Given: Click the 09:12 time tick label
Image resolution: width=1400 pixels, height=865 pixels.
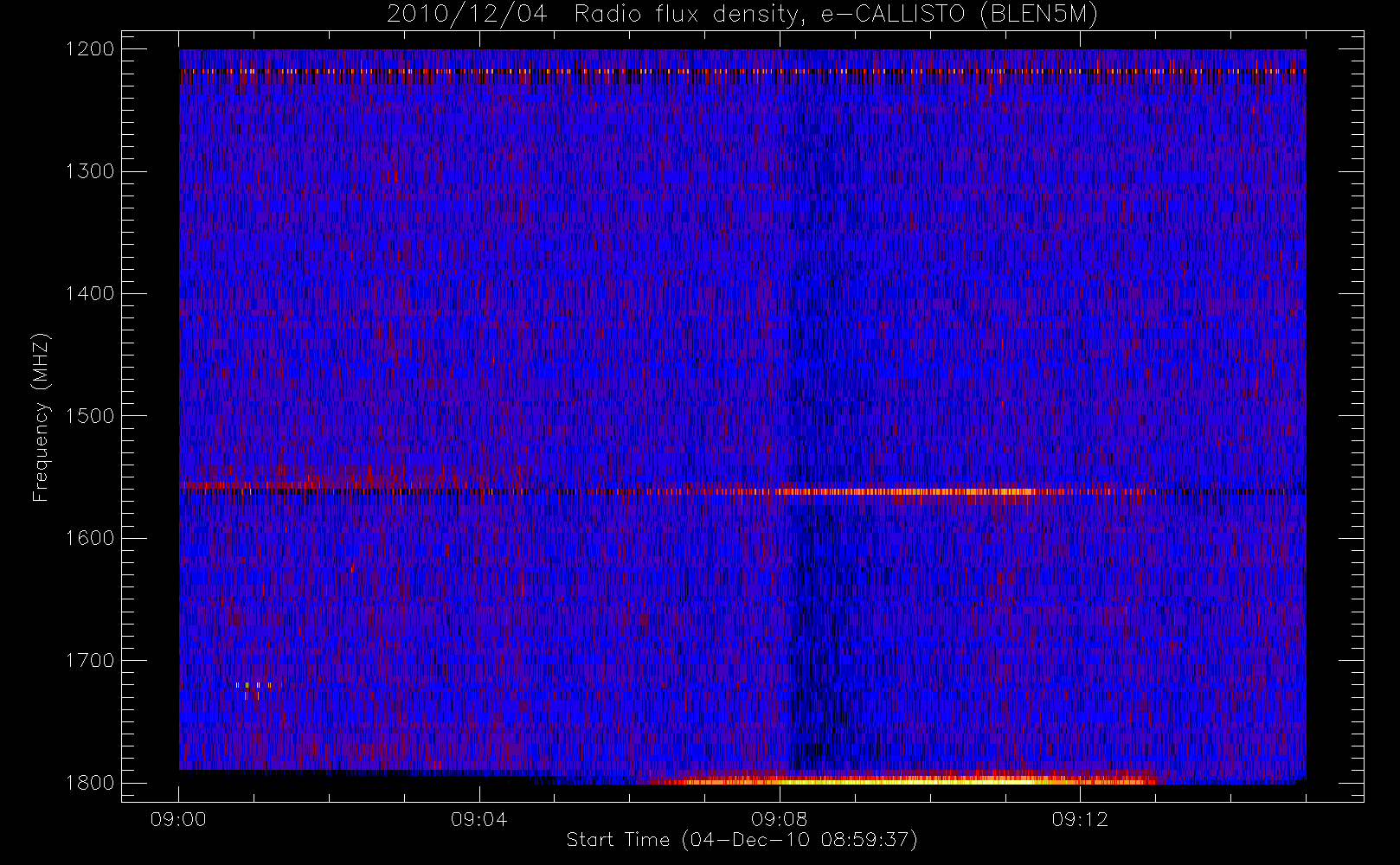Looking at the screenshot, I should (1080, 819).
